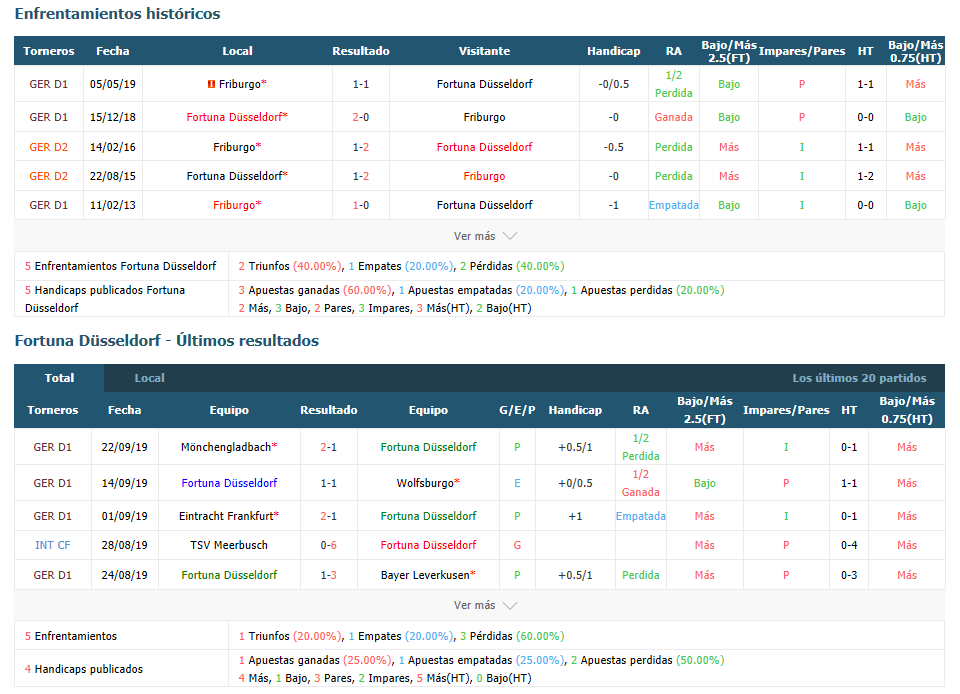Switch to the Local tab beside Total
Image resolution: width=960 pixels, height=694 pixels.
tap(149, 378)
